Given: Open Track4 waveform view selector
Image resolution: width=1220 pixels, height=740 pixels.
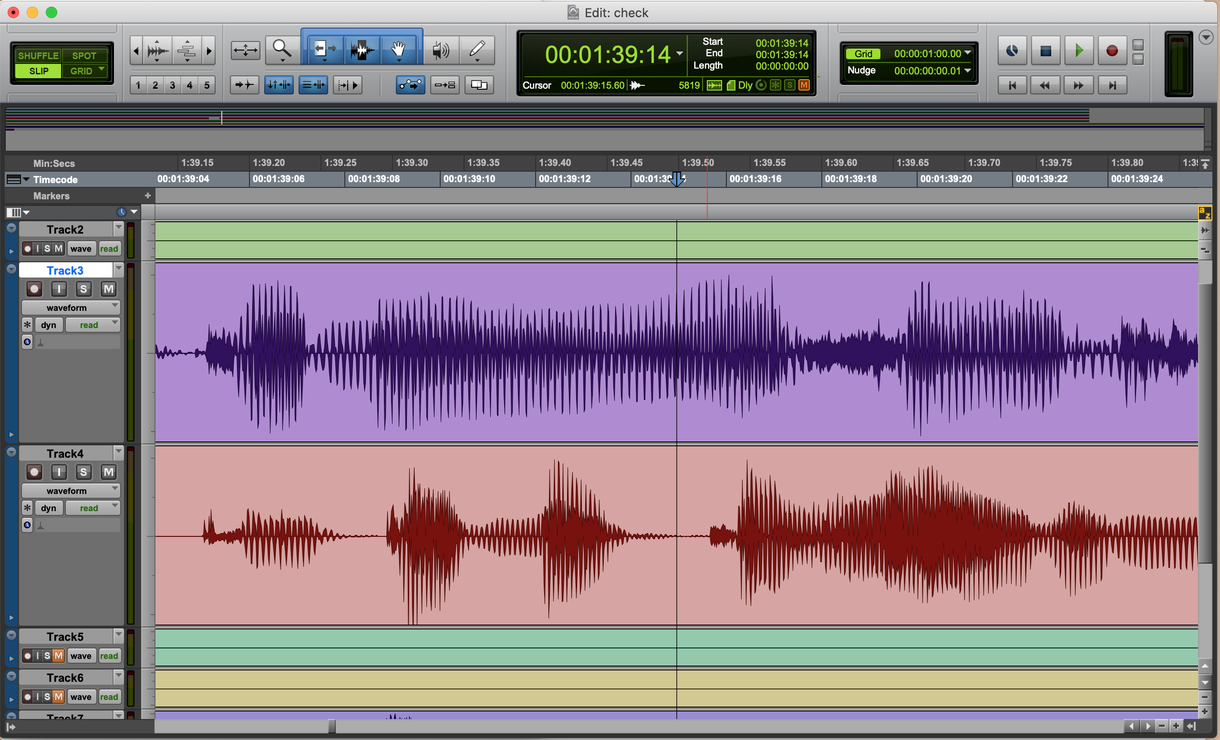Looking at the screenshot, I should [x=71, y=490].
